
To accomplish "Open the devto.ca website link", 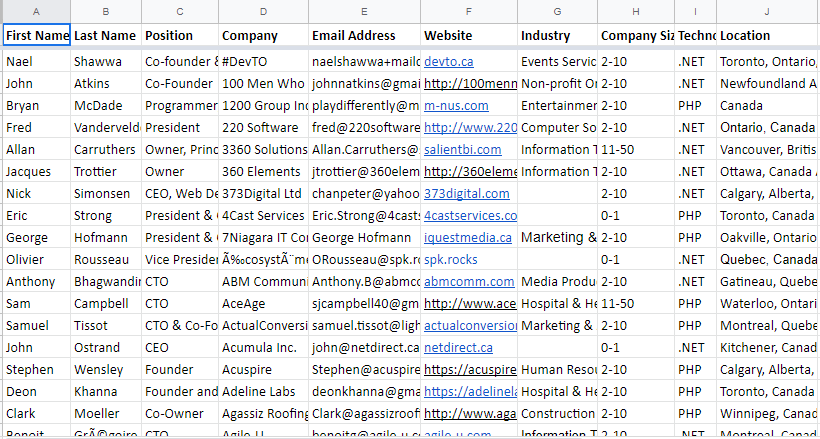I will (449, 62).
